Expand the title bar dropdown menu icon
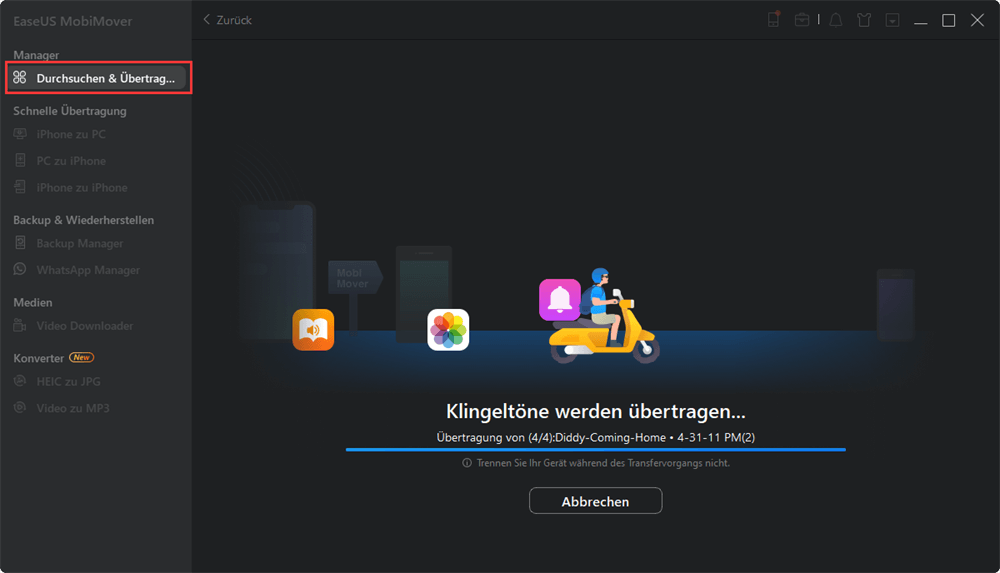The image size is (1000, 573). (x=892, y=20)
